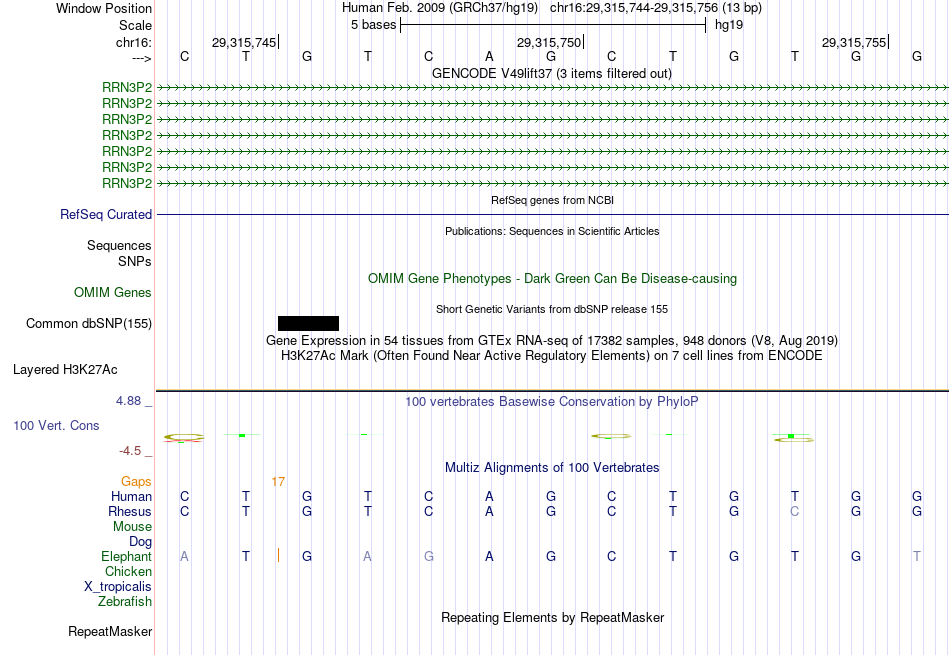The image size is (950, 655).
Task: Open the Layered H3K27Ac track label
Action: pyautogui.click(x=65, y=370)
